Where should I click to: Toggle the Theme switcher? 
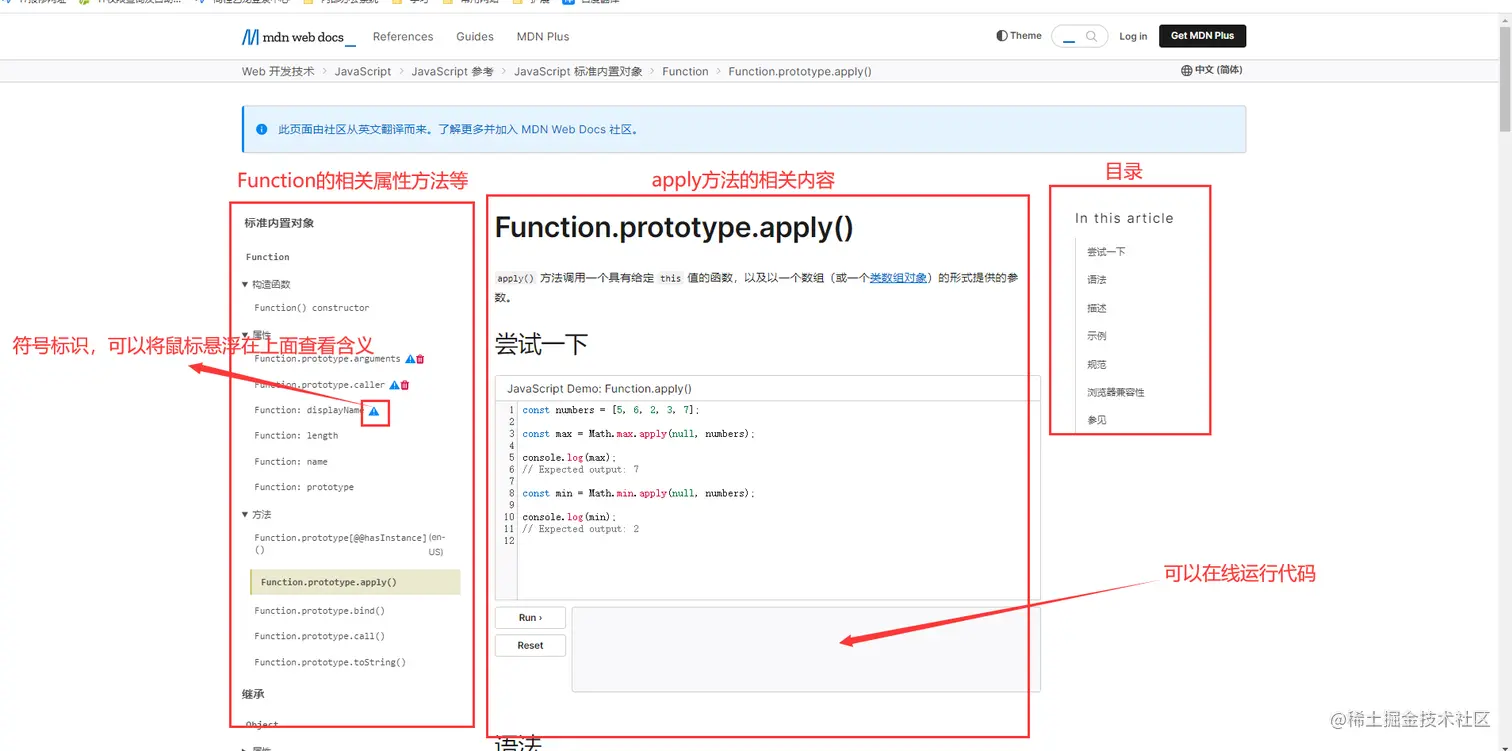[1019, 36]
